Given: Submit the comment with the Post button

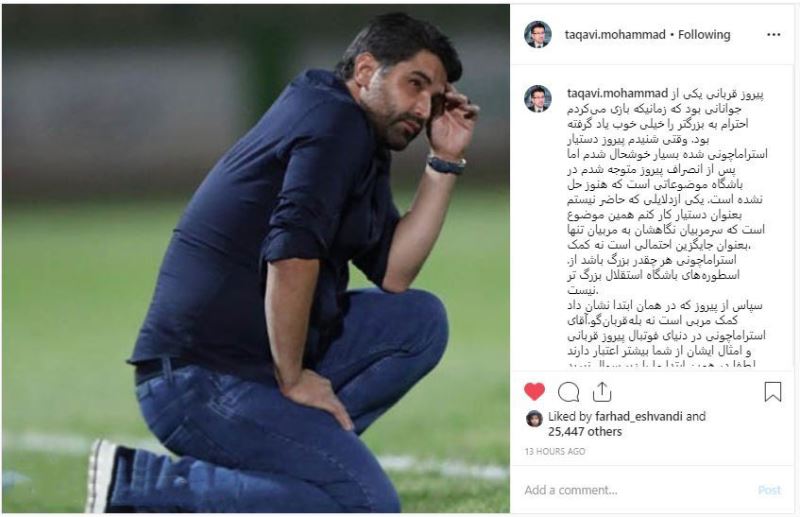Looking at the screenshot, I should [x=769, y=490].
